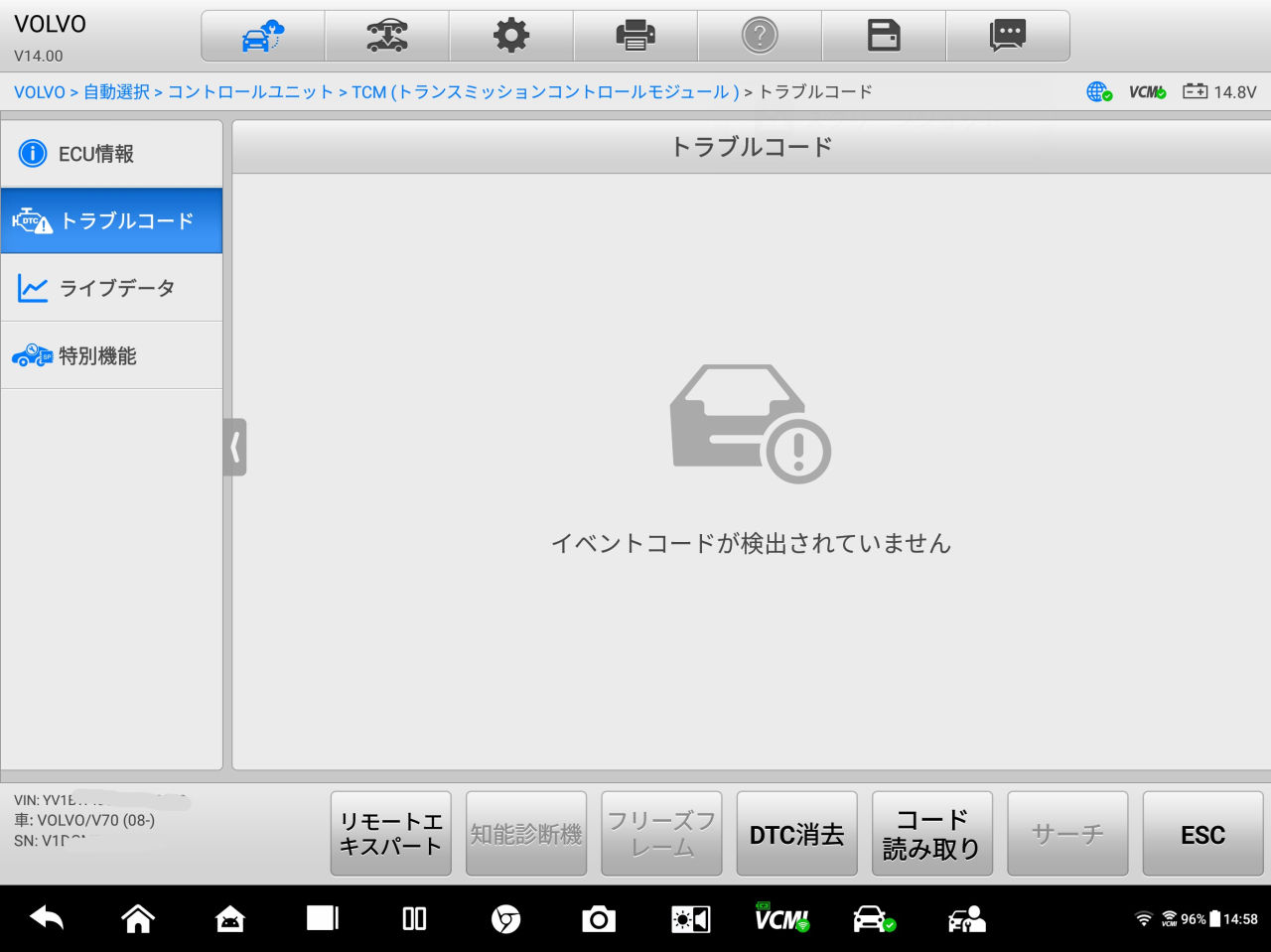
Task: Click the DTC消去 button
Action: [796, 834]
